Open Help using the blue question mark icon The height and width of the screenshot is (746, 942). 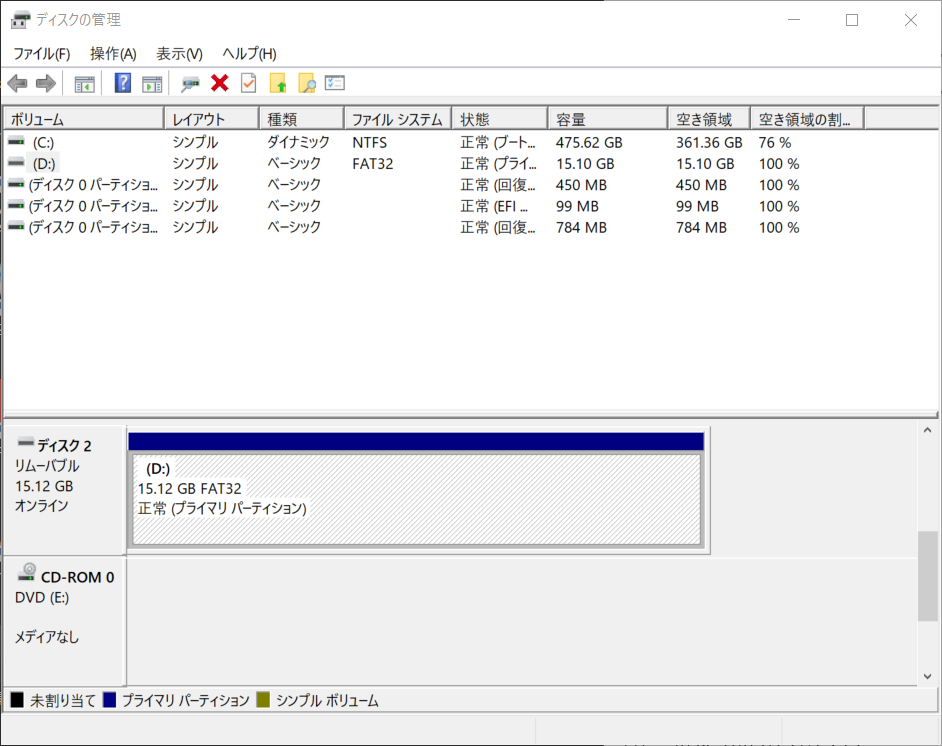tap(122, 83)
